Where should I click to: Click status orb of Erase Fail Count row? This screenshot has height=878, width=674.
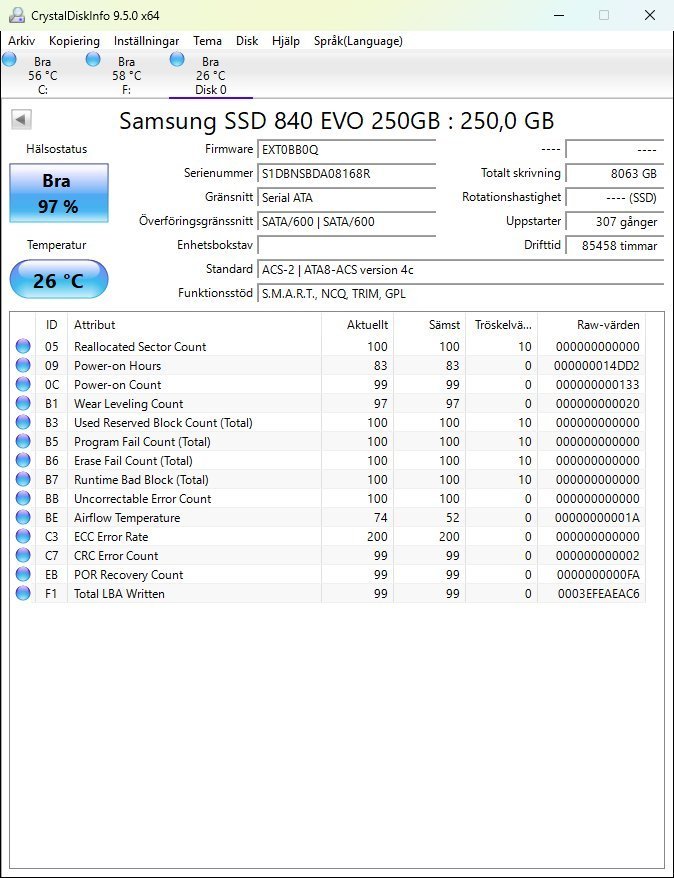pos(23,461)
